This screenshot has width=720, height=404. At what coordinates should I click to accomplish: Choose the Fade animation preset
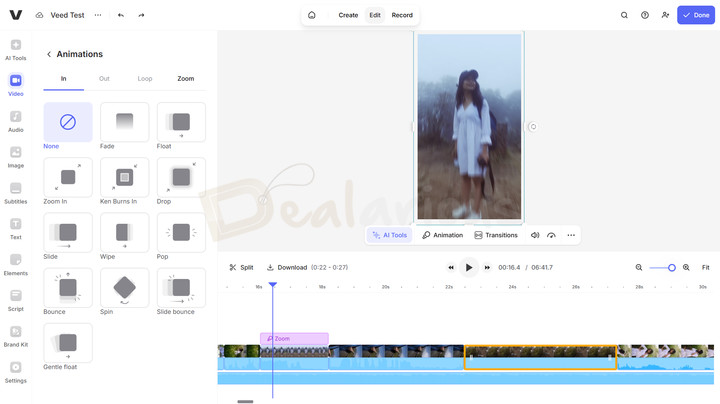[124, 122]
